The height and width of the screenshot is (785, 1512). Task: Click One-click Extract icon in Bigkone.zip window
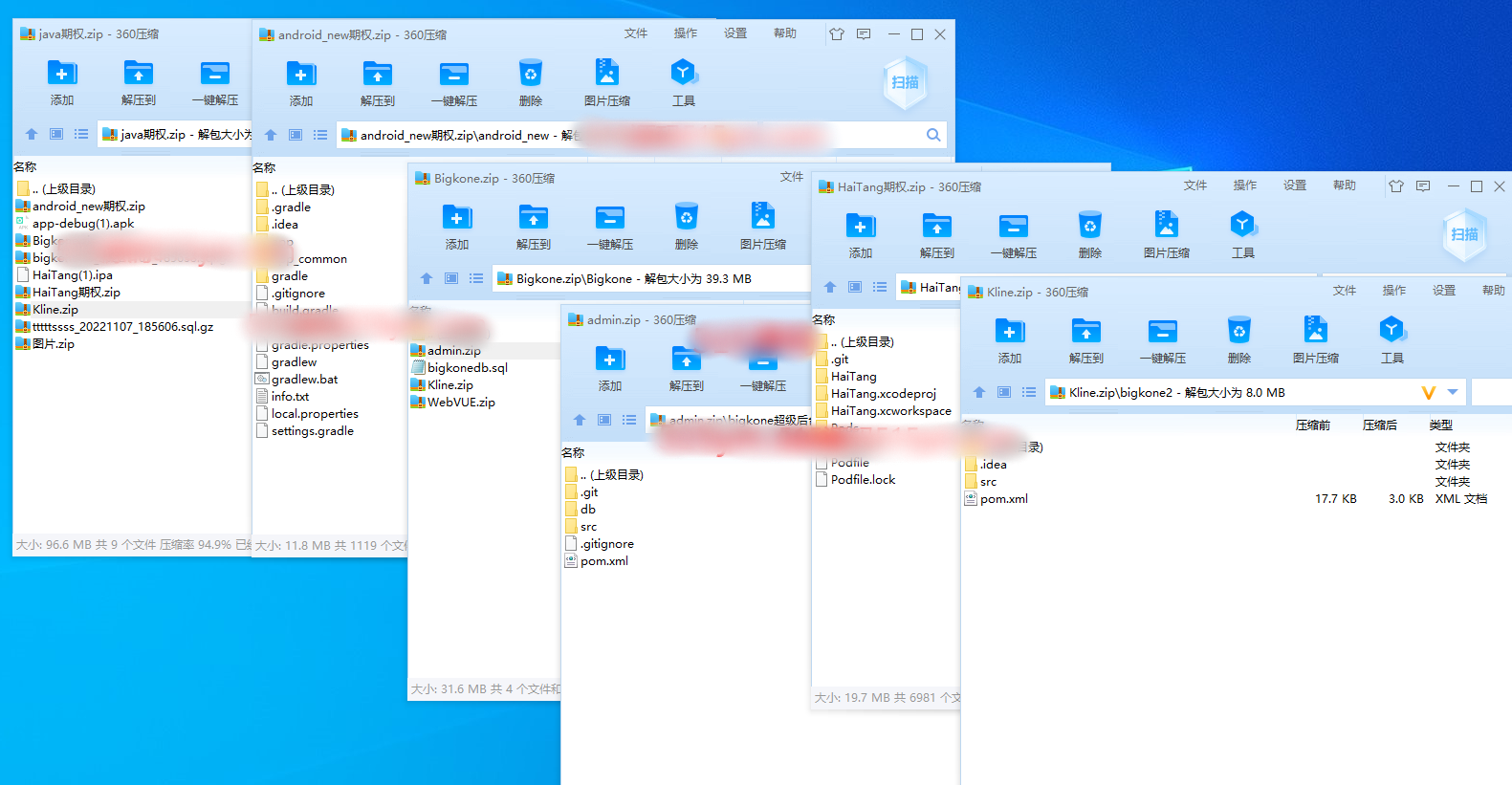point(609,218)
